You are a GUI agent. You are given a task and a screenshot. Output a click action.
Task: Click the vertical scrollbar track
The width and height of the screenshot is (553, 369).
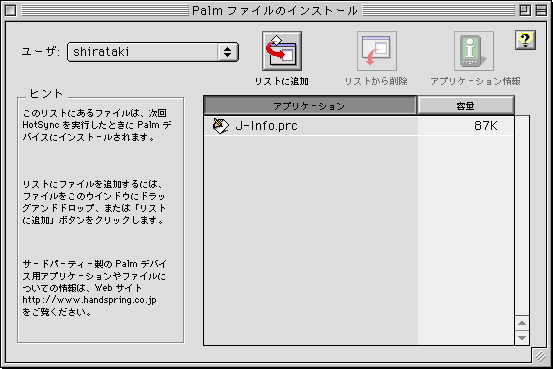pyautogui.click(x=522, y=215)
